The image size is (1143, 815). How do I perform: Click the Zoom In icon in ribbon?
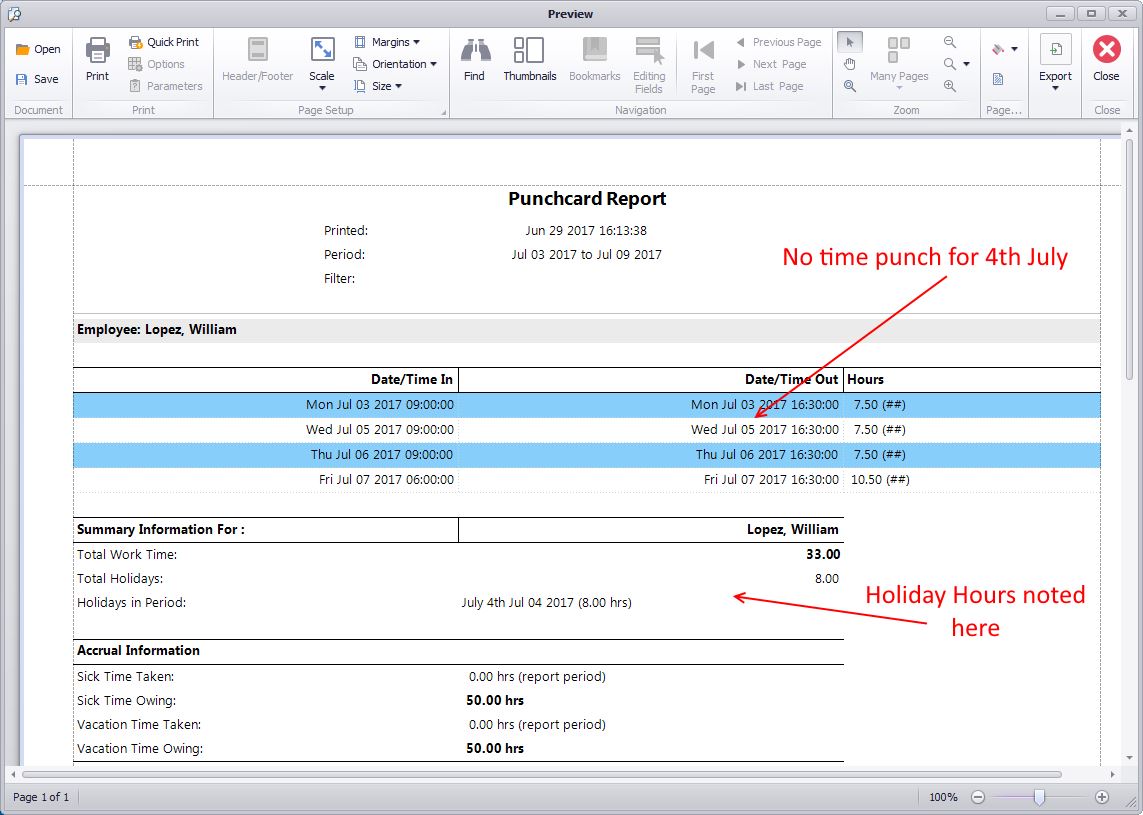pos(950,86)
